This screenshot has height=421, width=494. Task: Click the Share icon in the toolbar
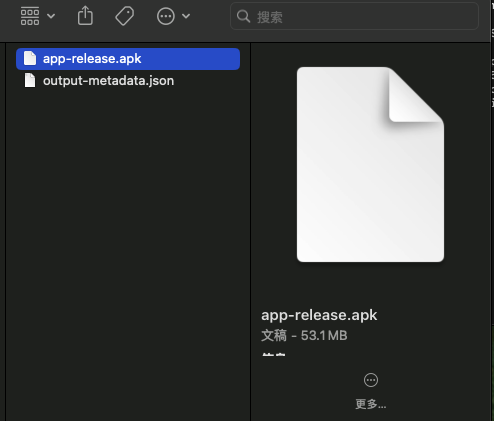click(x=85, y=16)
